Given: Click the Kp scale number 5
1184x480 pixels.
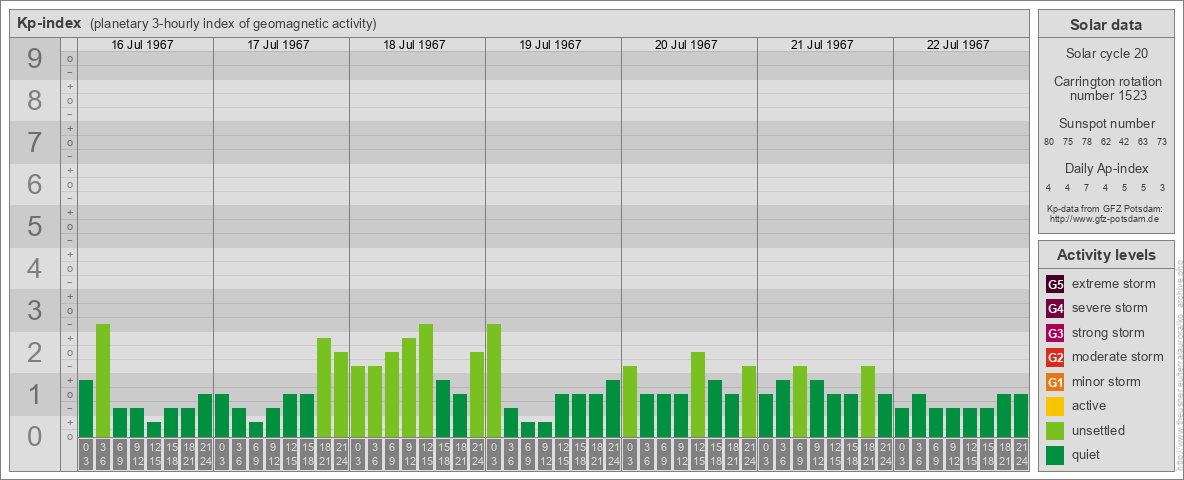Looking at the screenshot, I should (x=35, y=226).
